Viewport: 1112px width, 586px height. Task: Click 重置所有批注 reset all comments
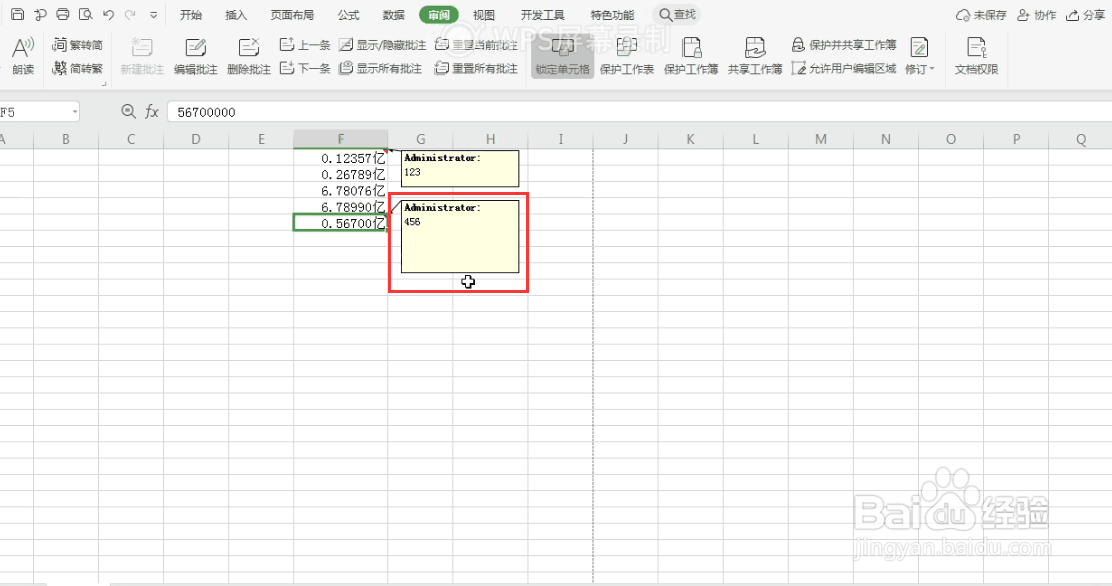pyautogui.click(x=476, y=68)
